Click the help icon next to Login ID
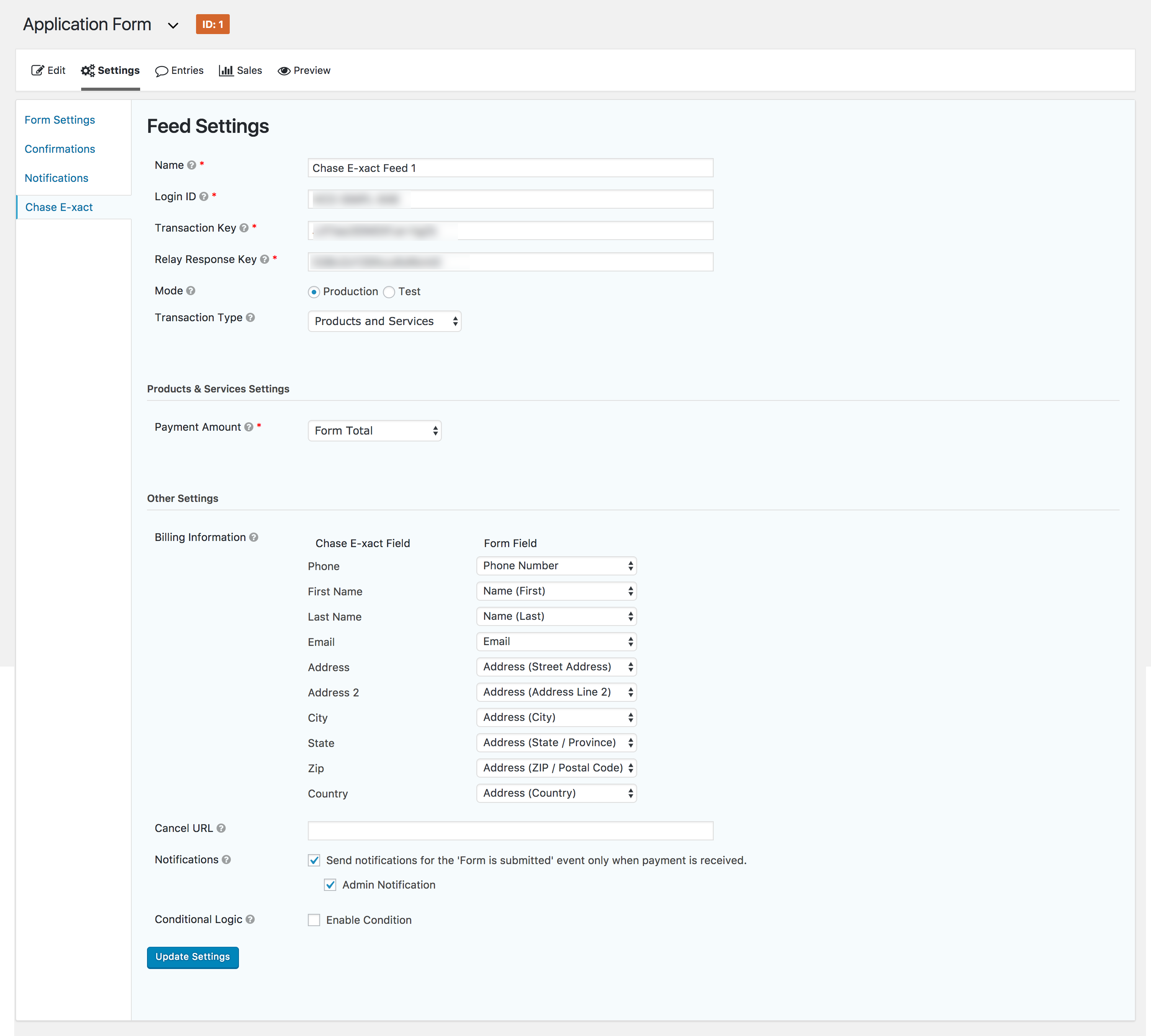Image resolution: width=1151 pixels, height=1036 pixels. tap(204, 196)
